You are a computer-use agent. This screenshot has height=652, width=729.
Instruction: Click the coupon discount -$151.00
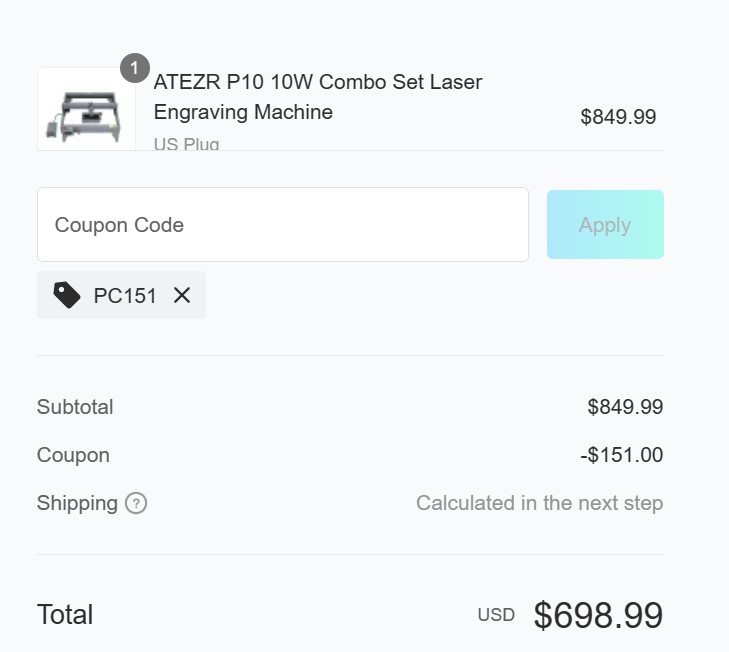click(621, 455)
